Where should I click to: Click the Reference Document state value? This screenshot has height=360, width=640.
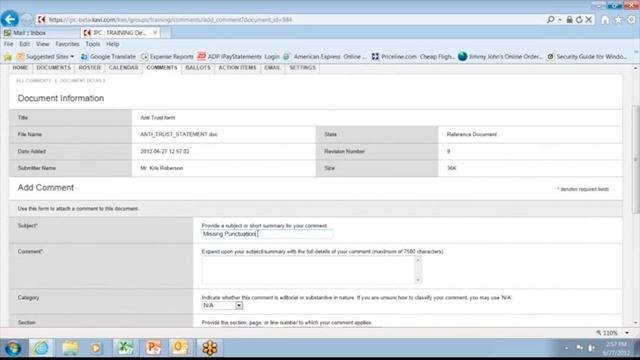point(471,134)
